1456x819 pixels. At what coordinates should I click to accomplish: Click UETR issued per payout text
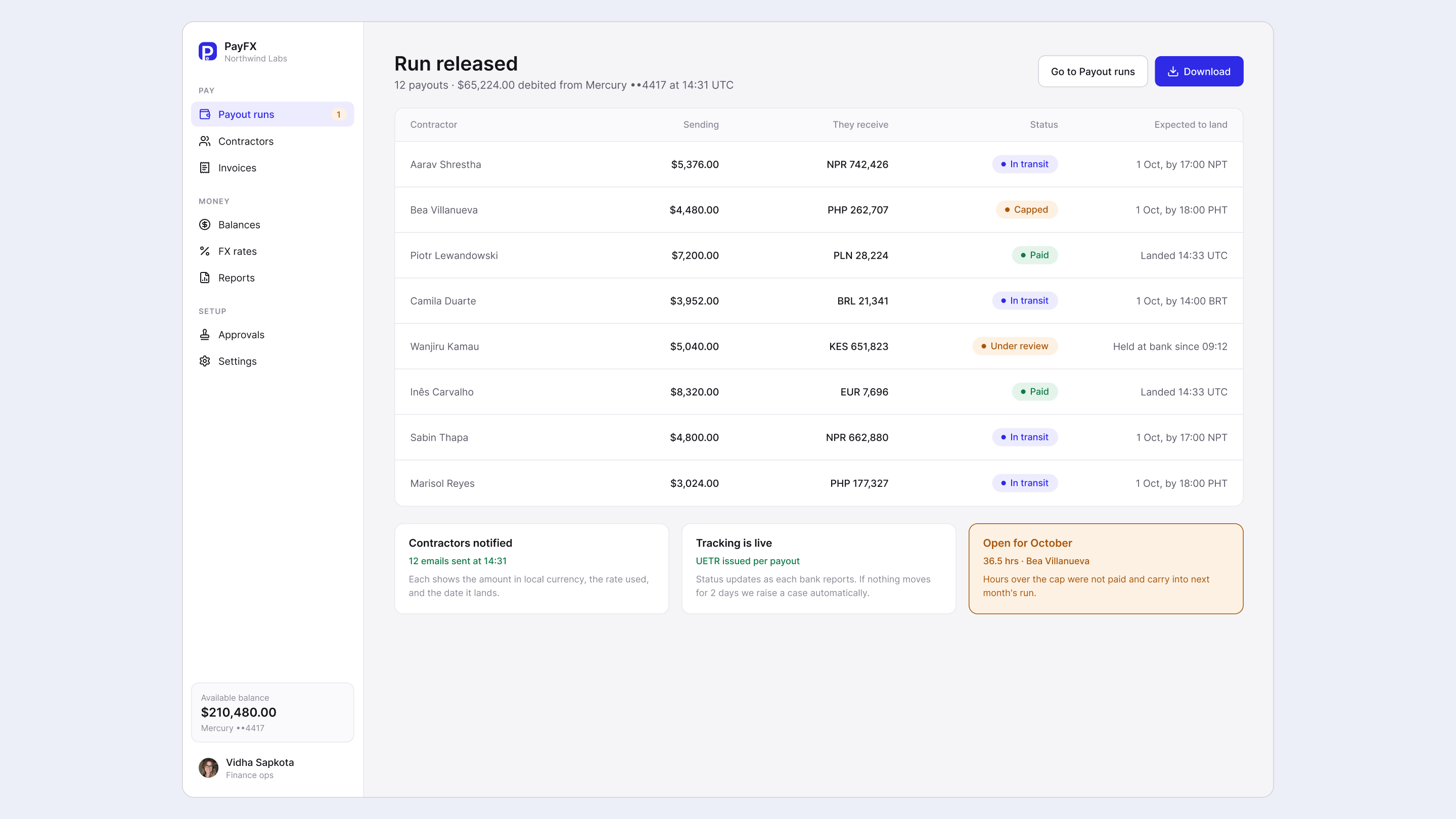747,561
